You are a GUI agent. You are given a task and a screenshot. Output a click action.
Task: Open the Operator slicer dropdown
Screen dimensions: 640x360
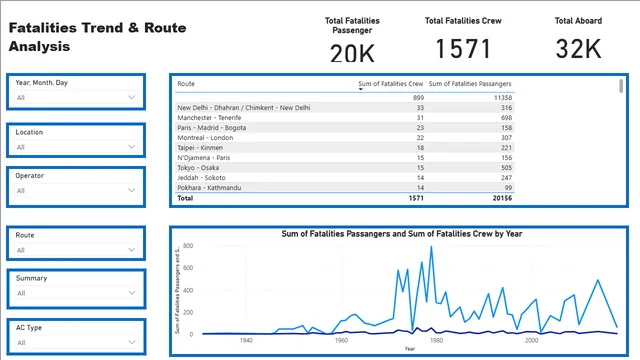point(76,191)
